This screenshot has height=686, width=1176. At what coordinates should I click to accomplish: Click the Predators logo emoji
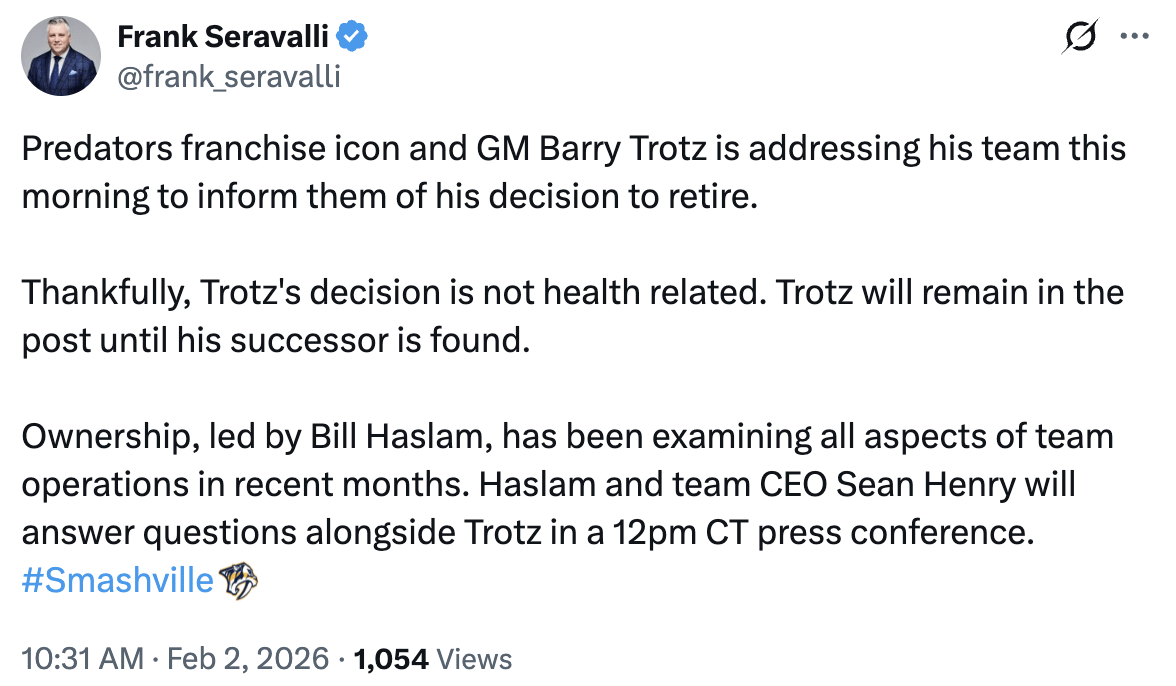(x=238, y=581)
